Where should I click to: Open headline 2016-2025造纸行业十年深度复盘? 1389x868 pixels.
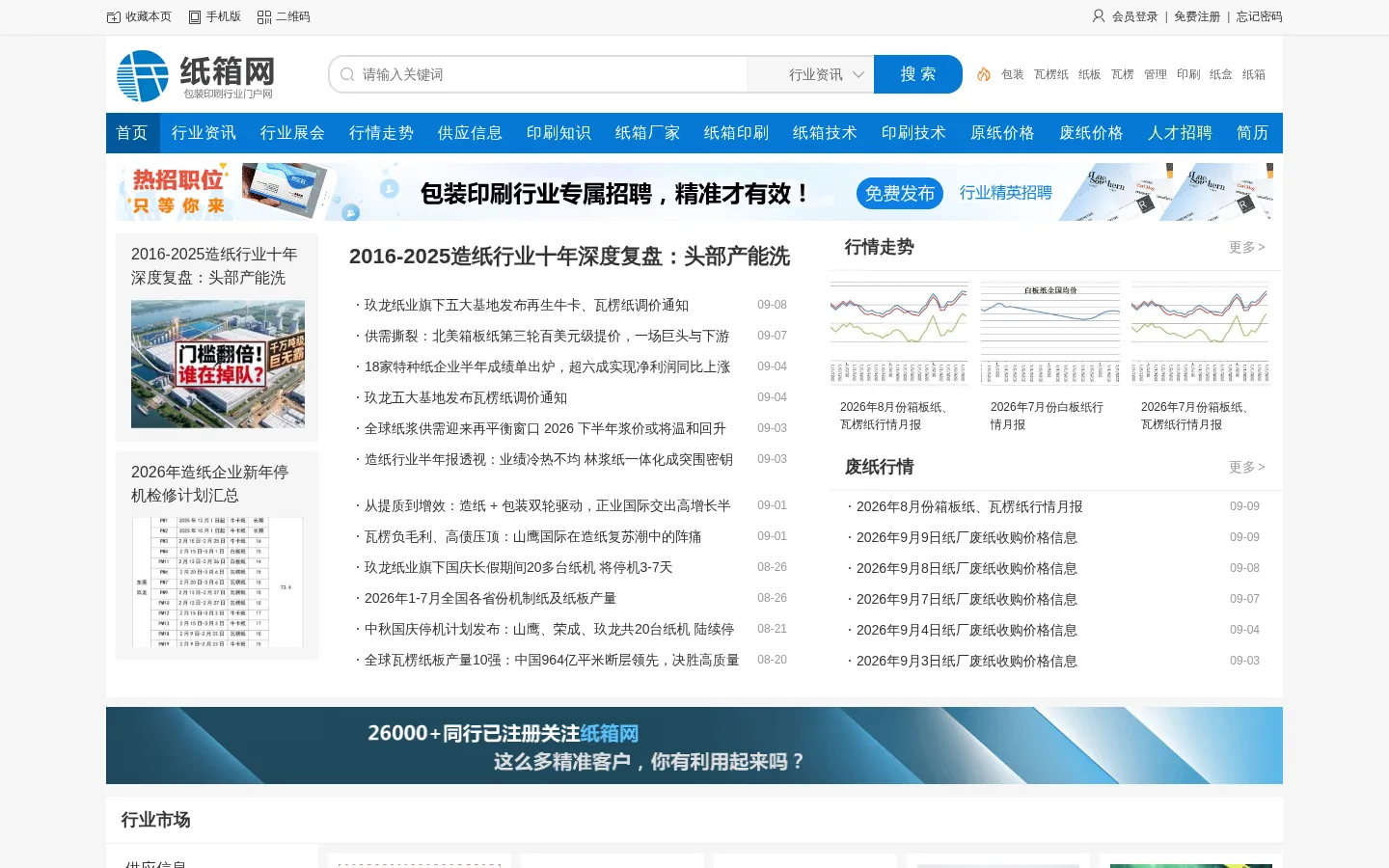pyautogui.click(x=569, y=257)
